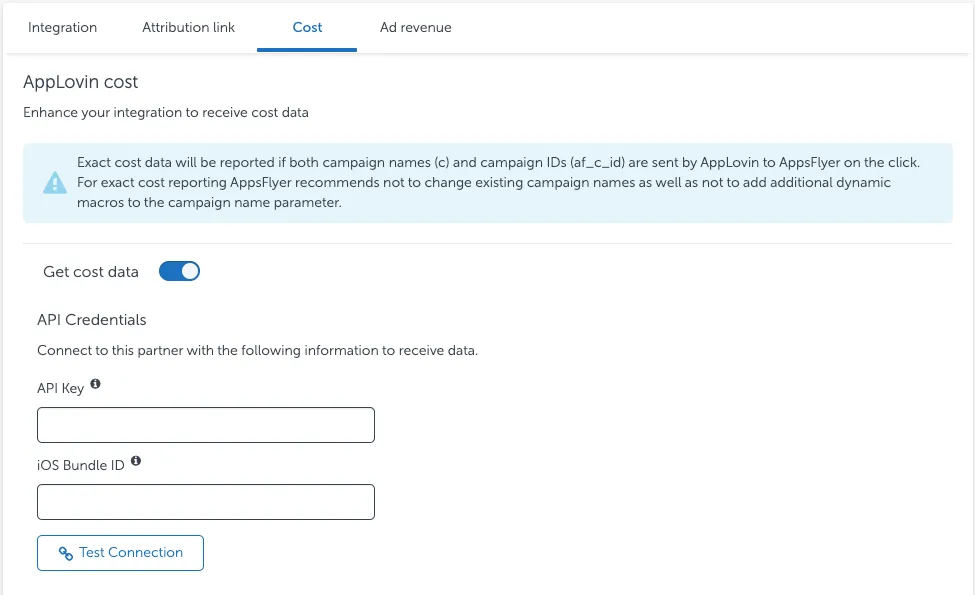975x595 pixels.
Task: Click the 'iOS Bundle ID' field label
Action: (81, 465)
